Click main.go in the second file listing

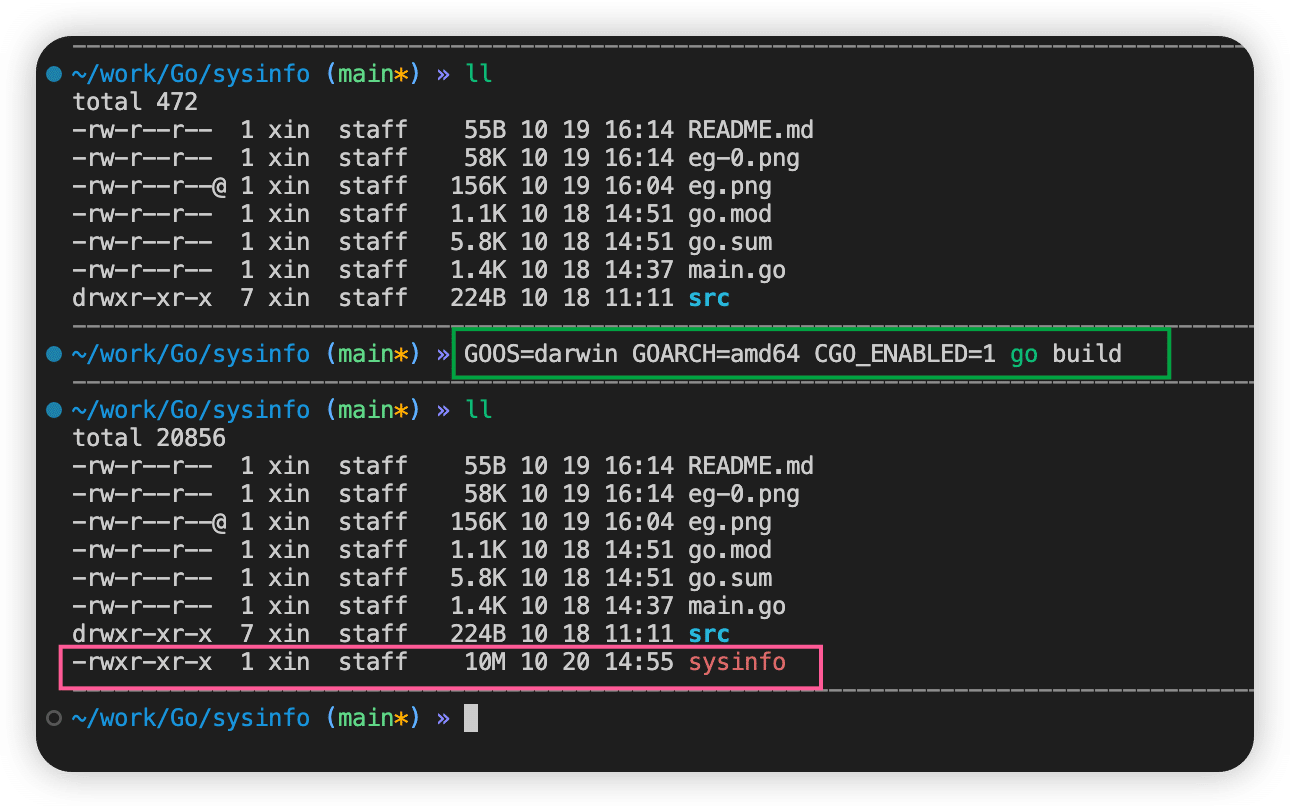click(736, 606)
